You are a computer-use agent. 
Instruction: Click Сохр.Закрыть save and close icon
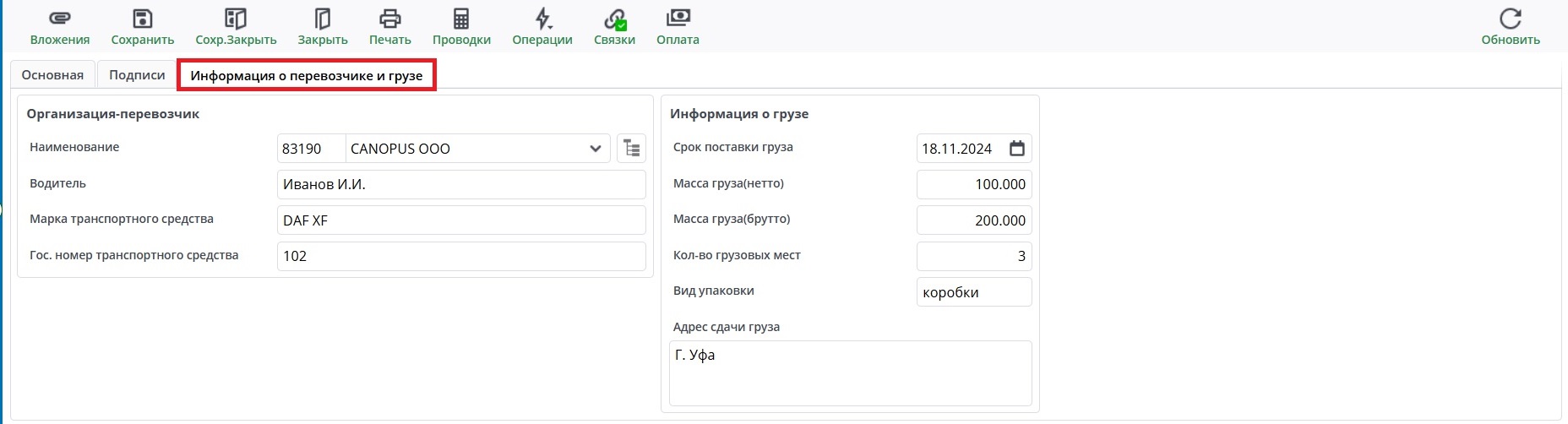pyautogui.click(x=236, y=19)
